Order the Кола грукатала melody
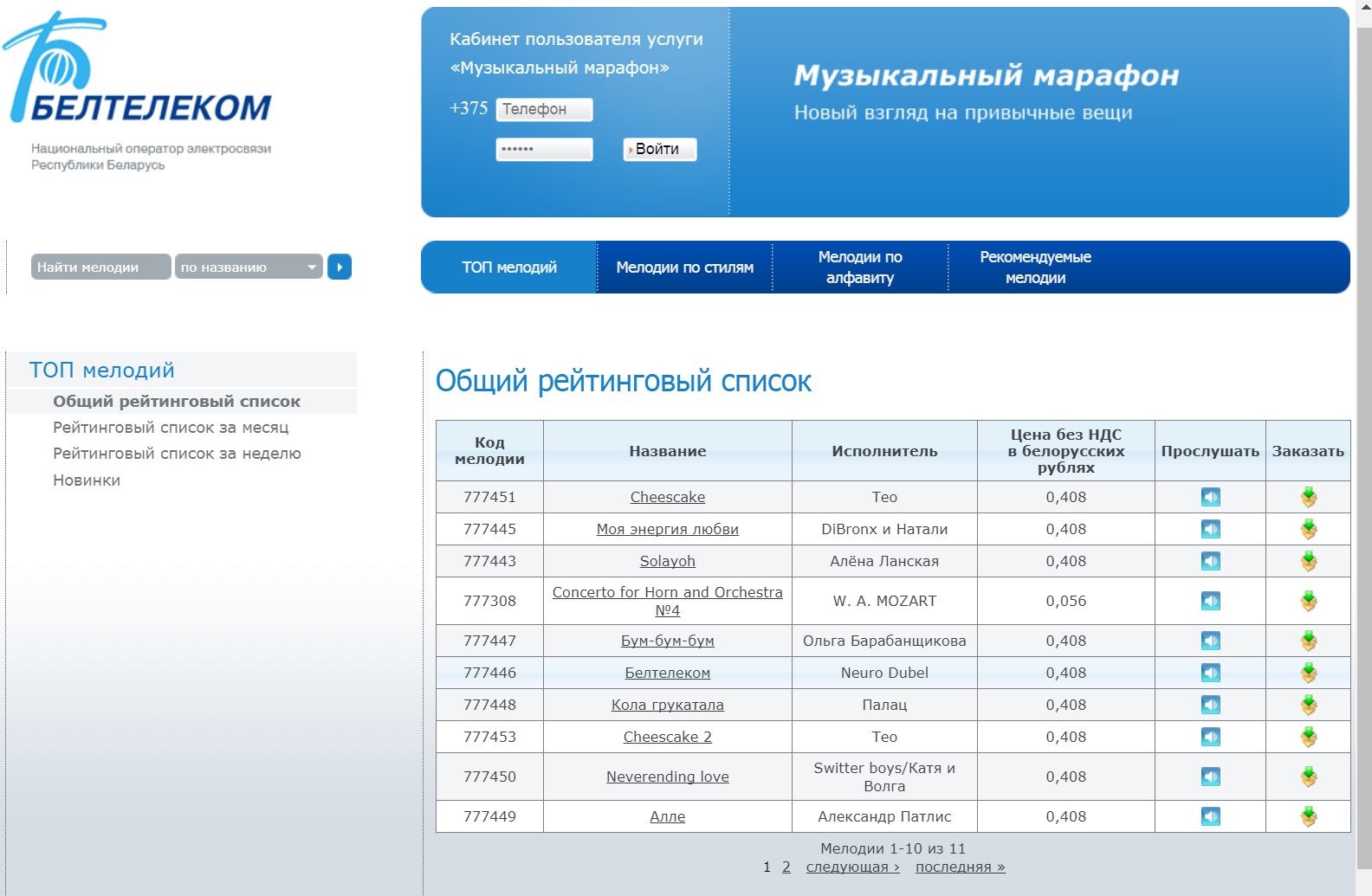This screenshot has width=1372, height=896. [x=1309, y=705]
